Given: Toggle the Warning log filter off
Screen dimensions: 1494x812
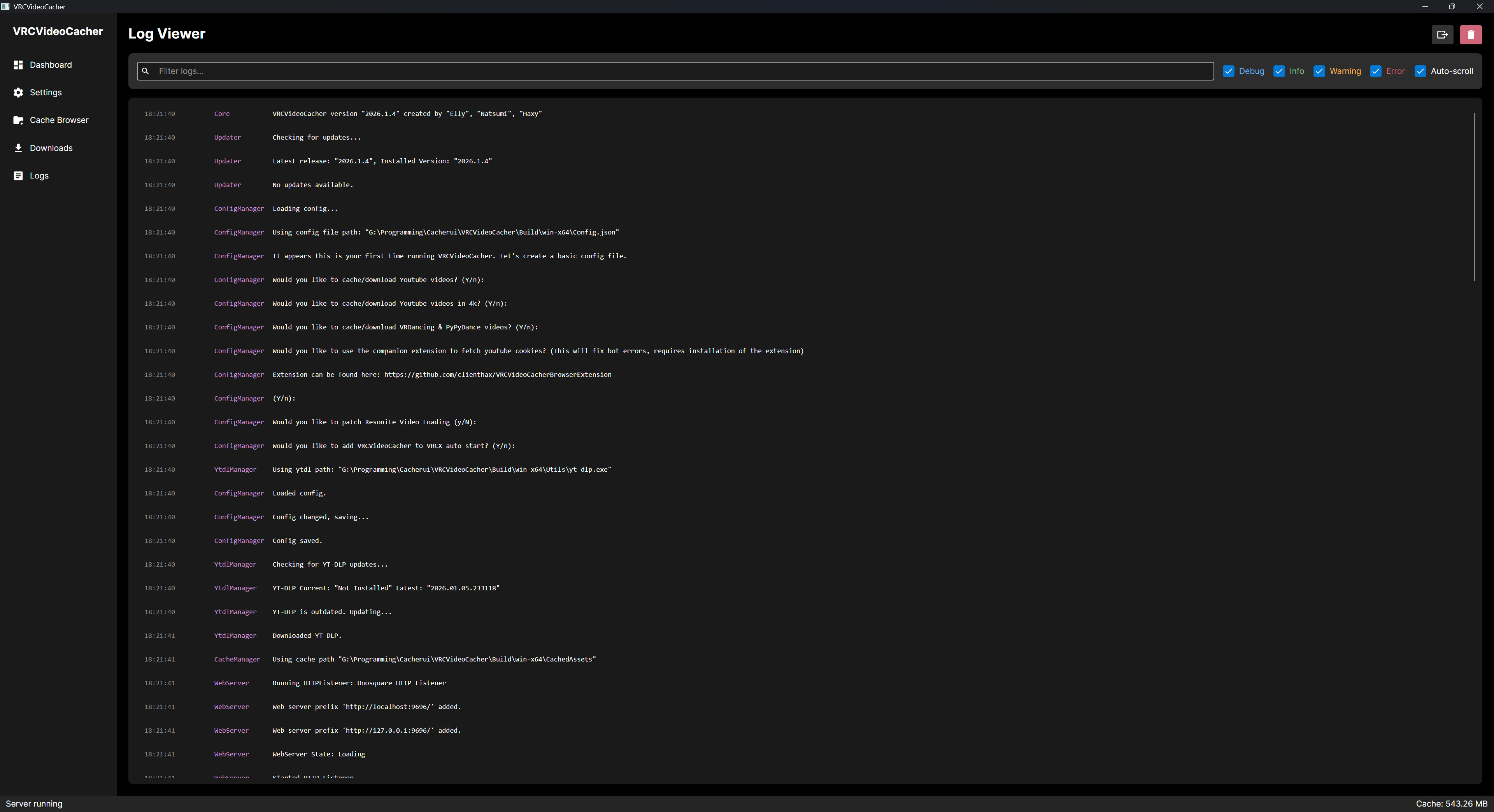Looking at the screenshot, I should (x=1319, y=71).
